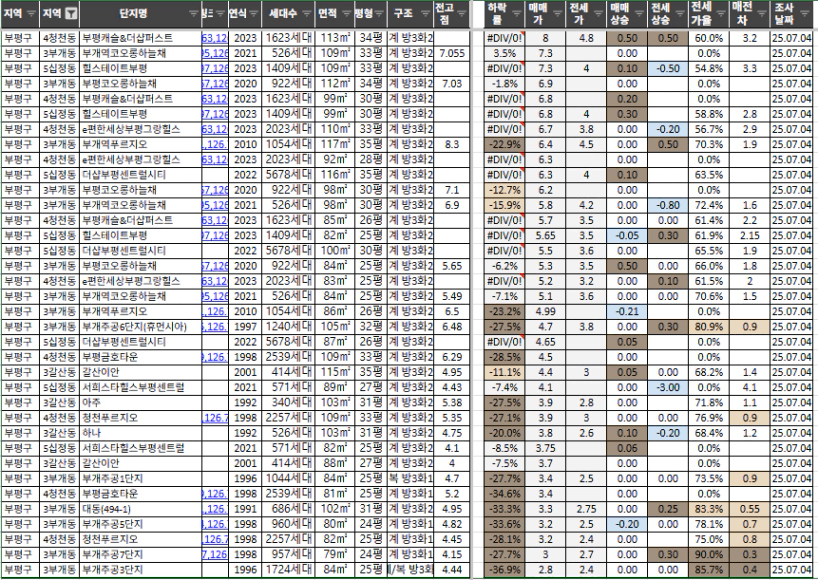
Task: Click the 부개주공3단지 name cell
Action: pos(141,570)
